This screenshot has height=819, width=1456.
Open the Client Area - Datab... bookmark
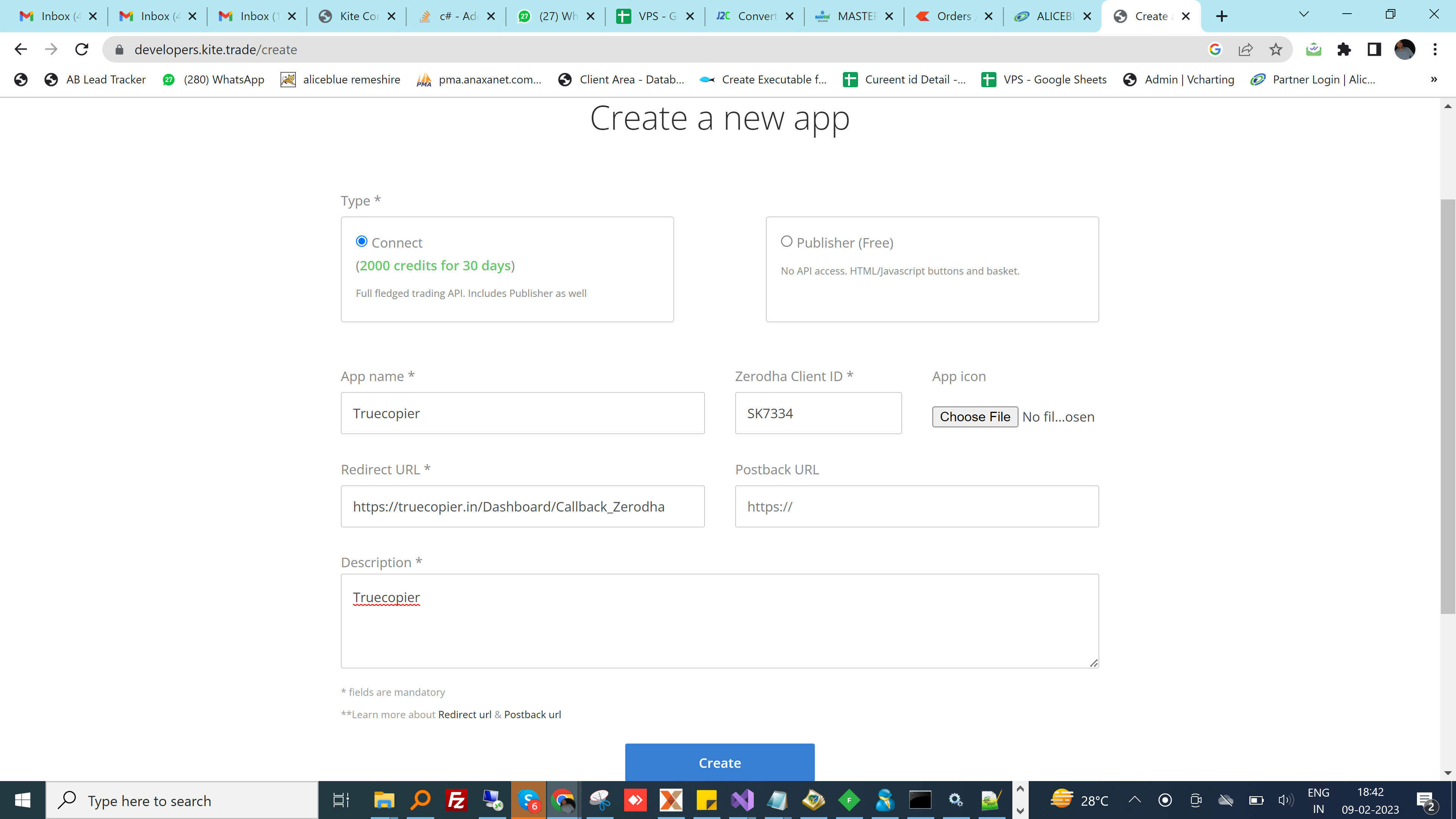(x=621, y=80)
